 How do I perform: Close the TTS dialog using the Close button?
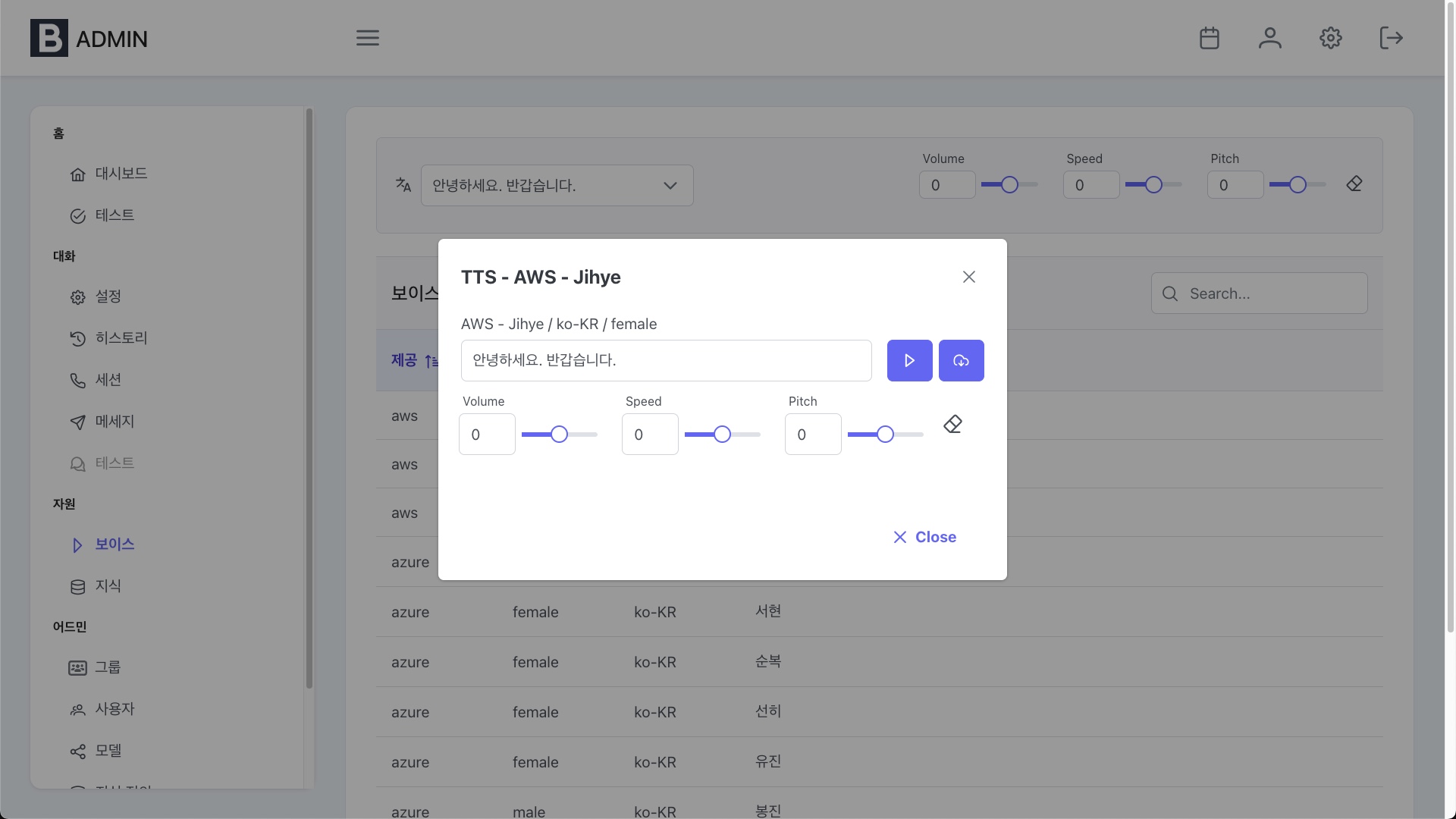(x=924, y=536)
